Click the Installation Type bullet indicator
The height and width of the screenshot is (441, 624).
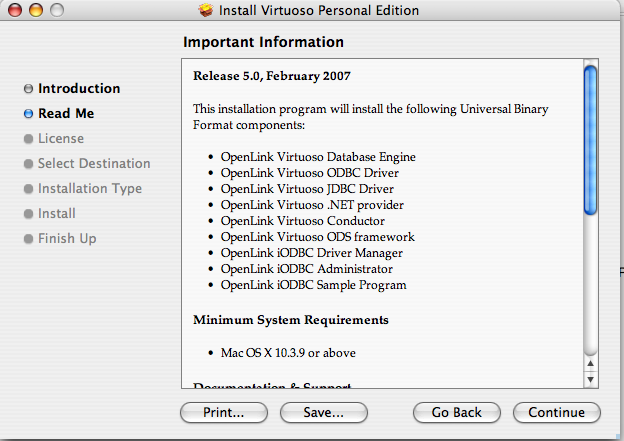tap(28, 189)
